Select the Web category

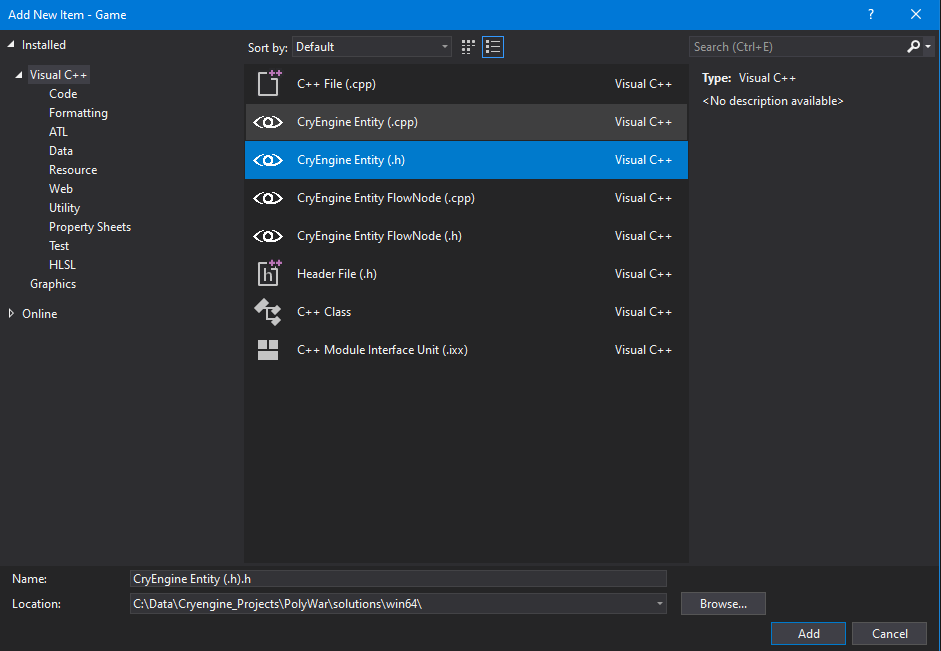tap(61, 189)
